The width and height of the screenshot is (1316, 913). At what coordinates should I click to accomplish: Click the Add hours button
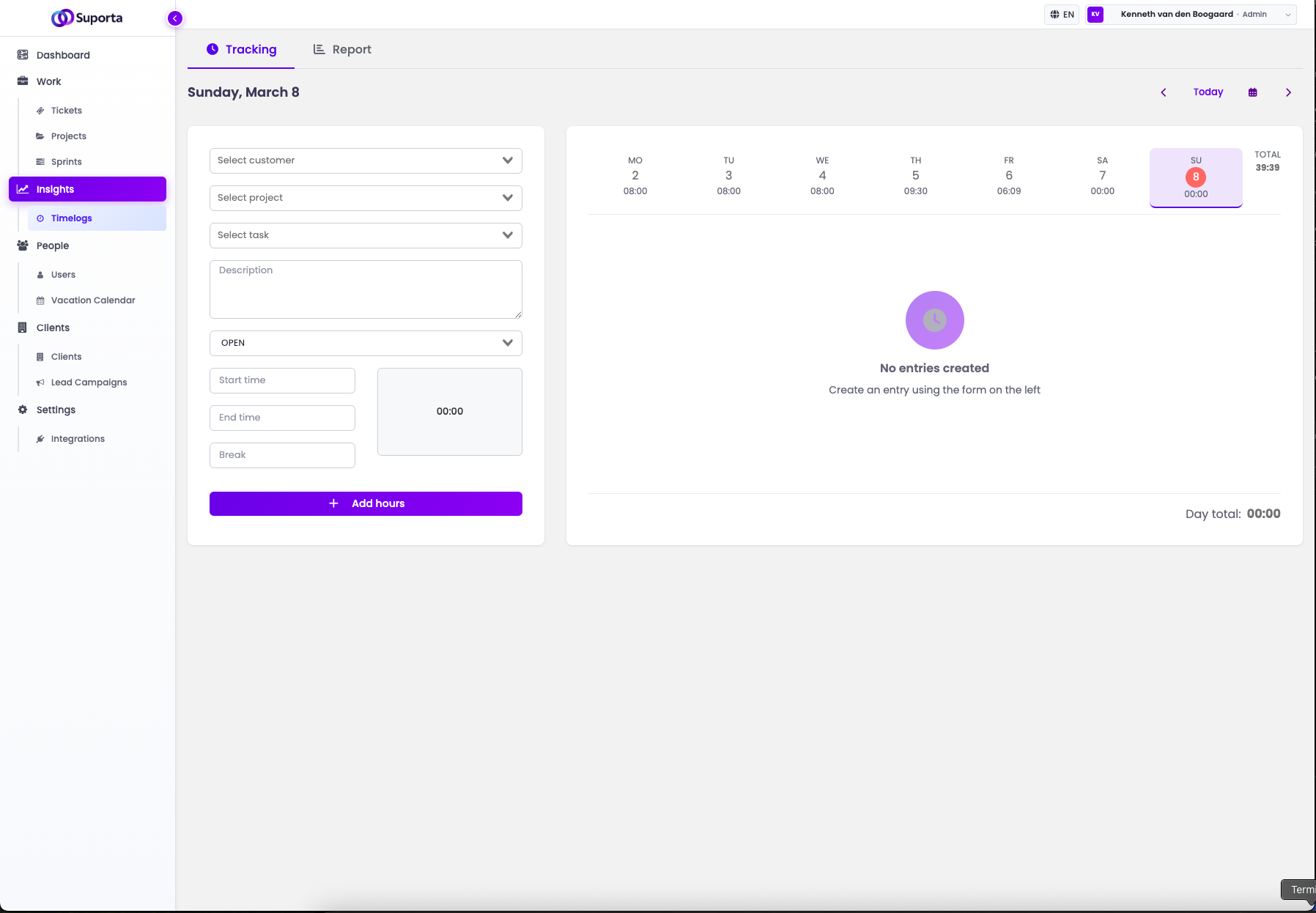366,503
